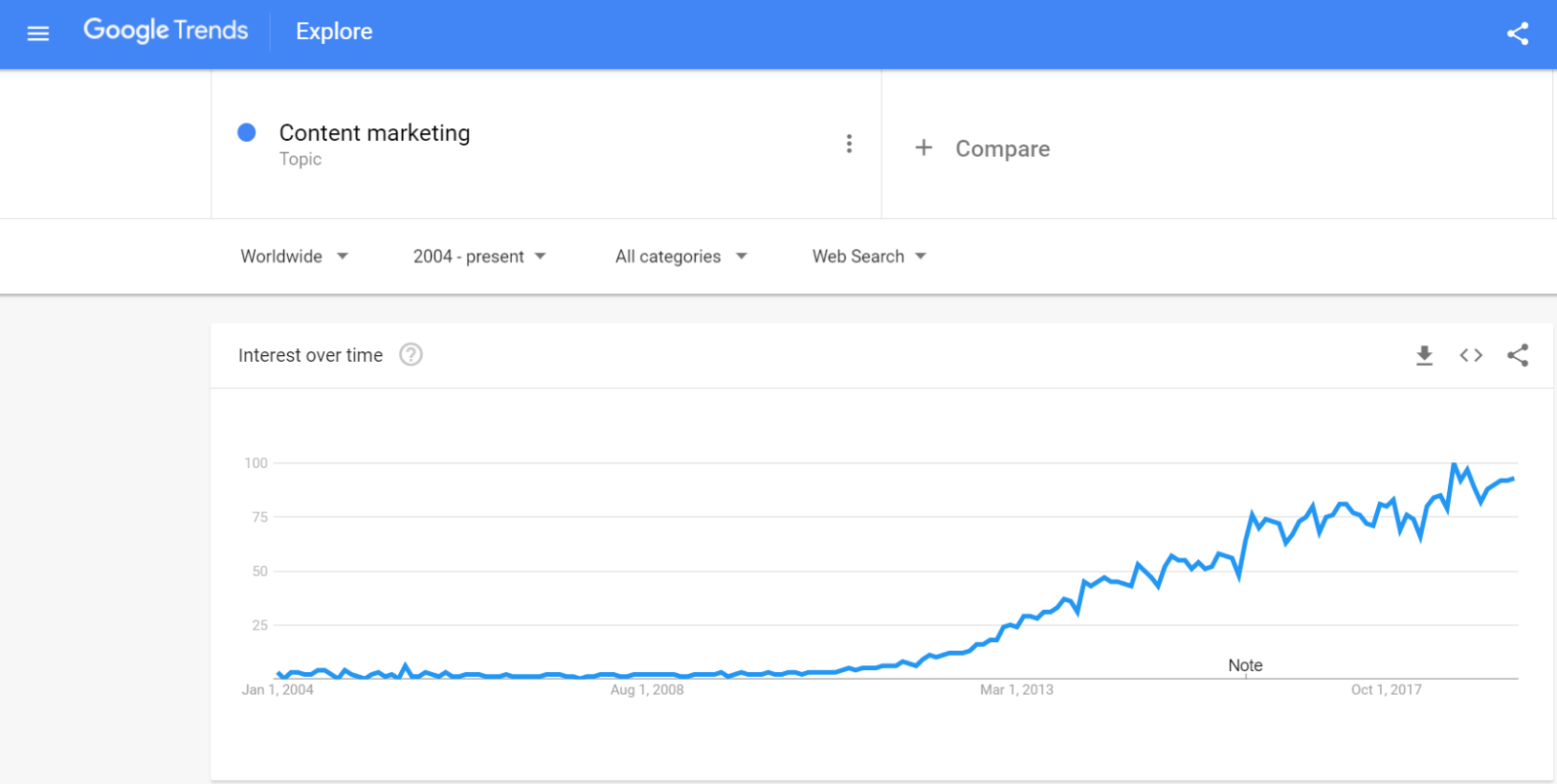The image size is (1557, 784).
Task: Click the Note marker on the chart
Action: pos(1245,665)
